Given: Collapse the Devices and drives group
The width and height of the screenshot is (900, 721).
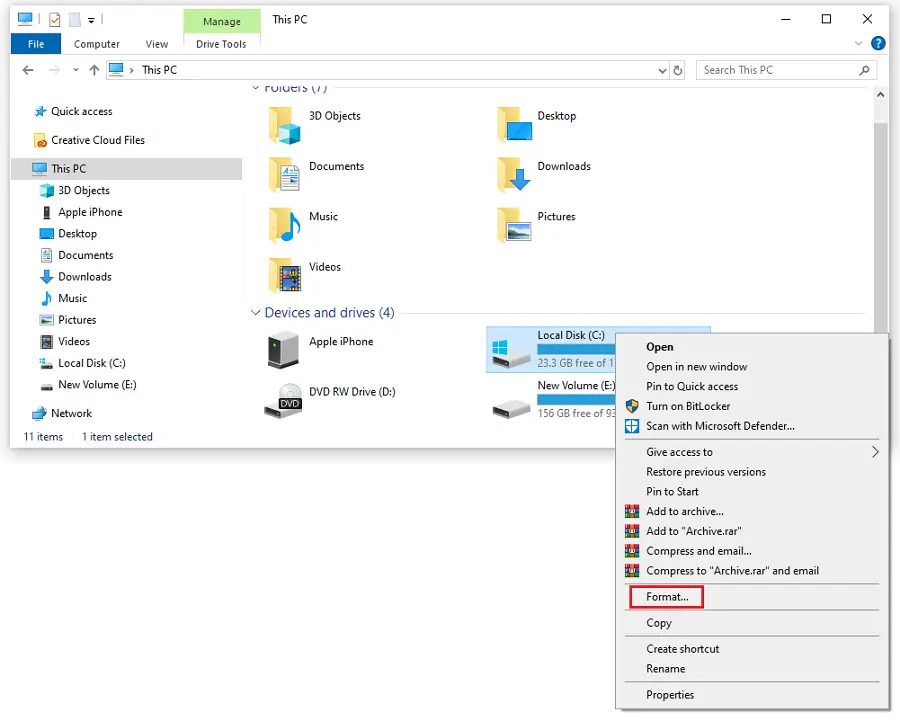Looking at the screenshot, I should [256, 313].
